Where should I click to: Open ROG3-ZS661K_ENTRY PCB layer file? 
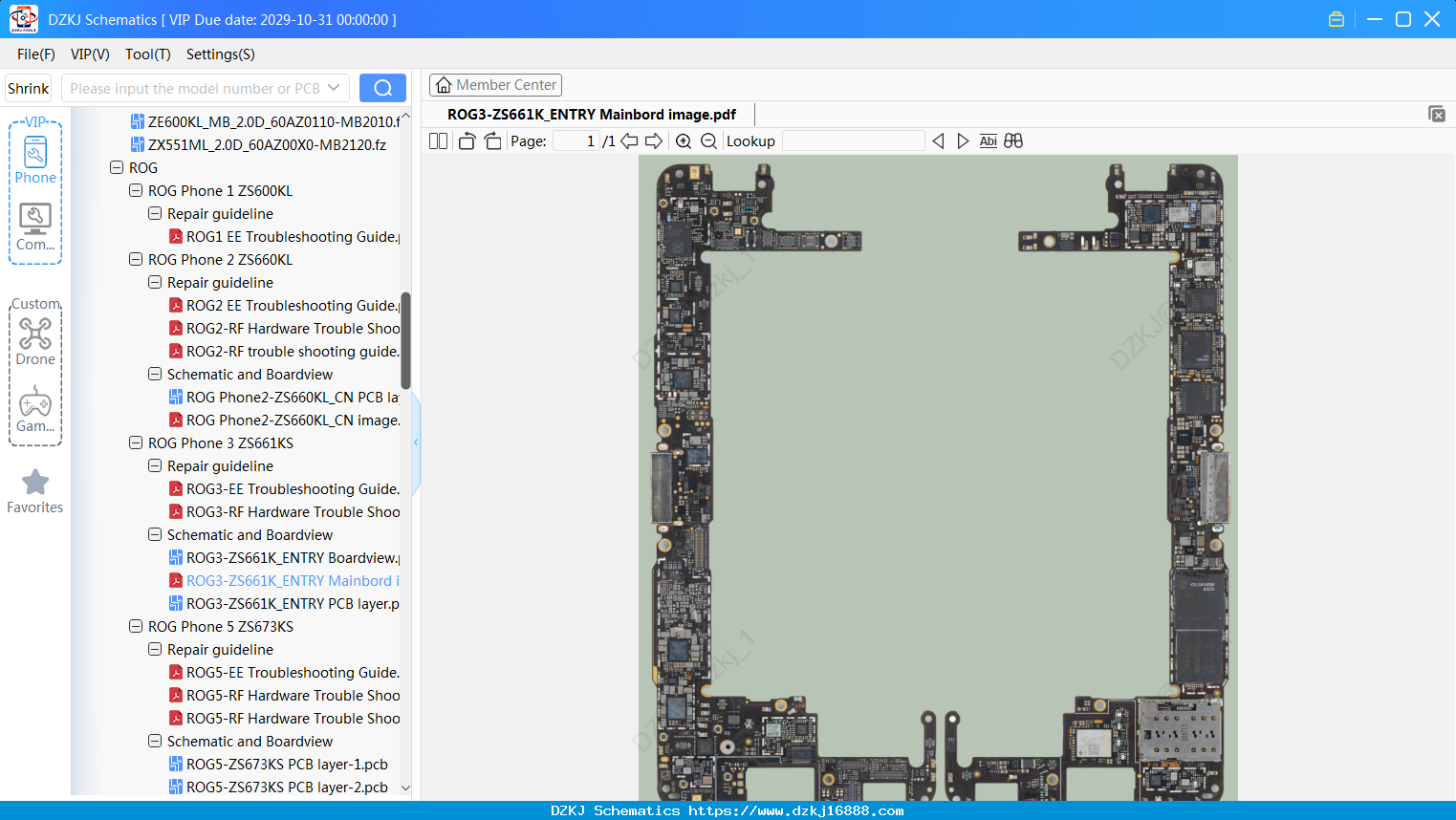coord(284,604)
